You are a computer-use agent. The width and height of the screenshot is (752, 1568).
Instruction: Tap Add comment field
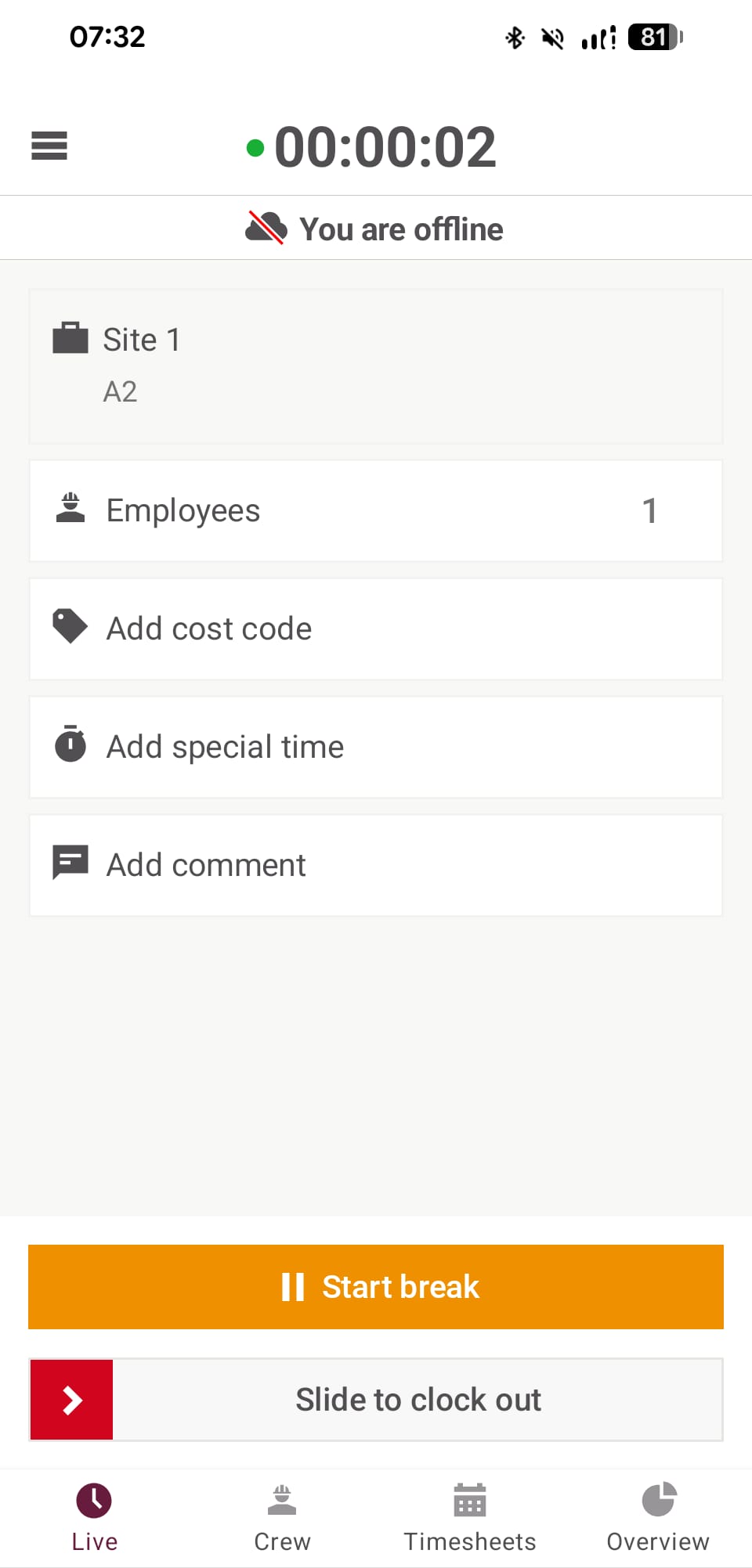[376, 865]
